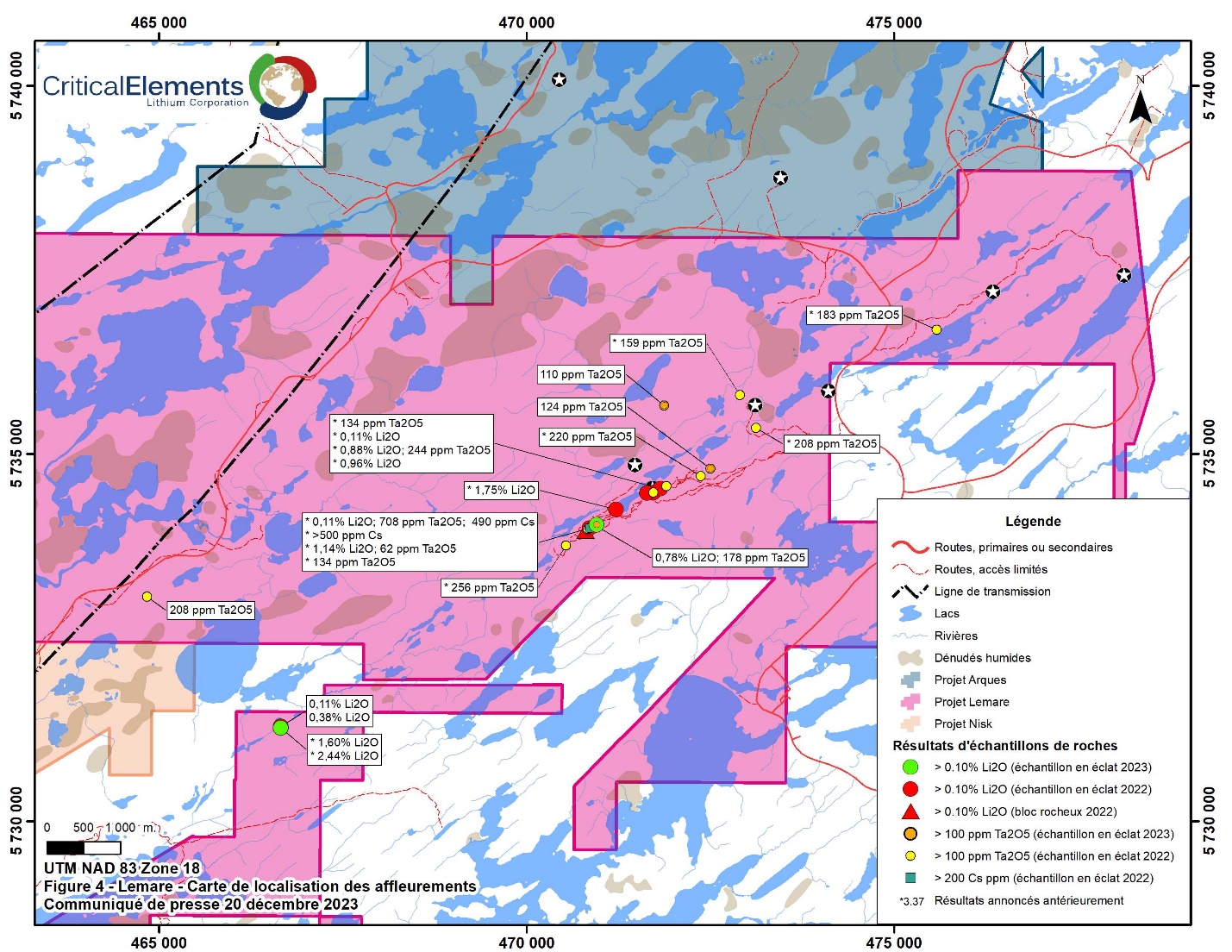
Task: Click the "0,78% Li2O; 178 ppm Ta2O5" label
Action: tap(729, 557)
